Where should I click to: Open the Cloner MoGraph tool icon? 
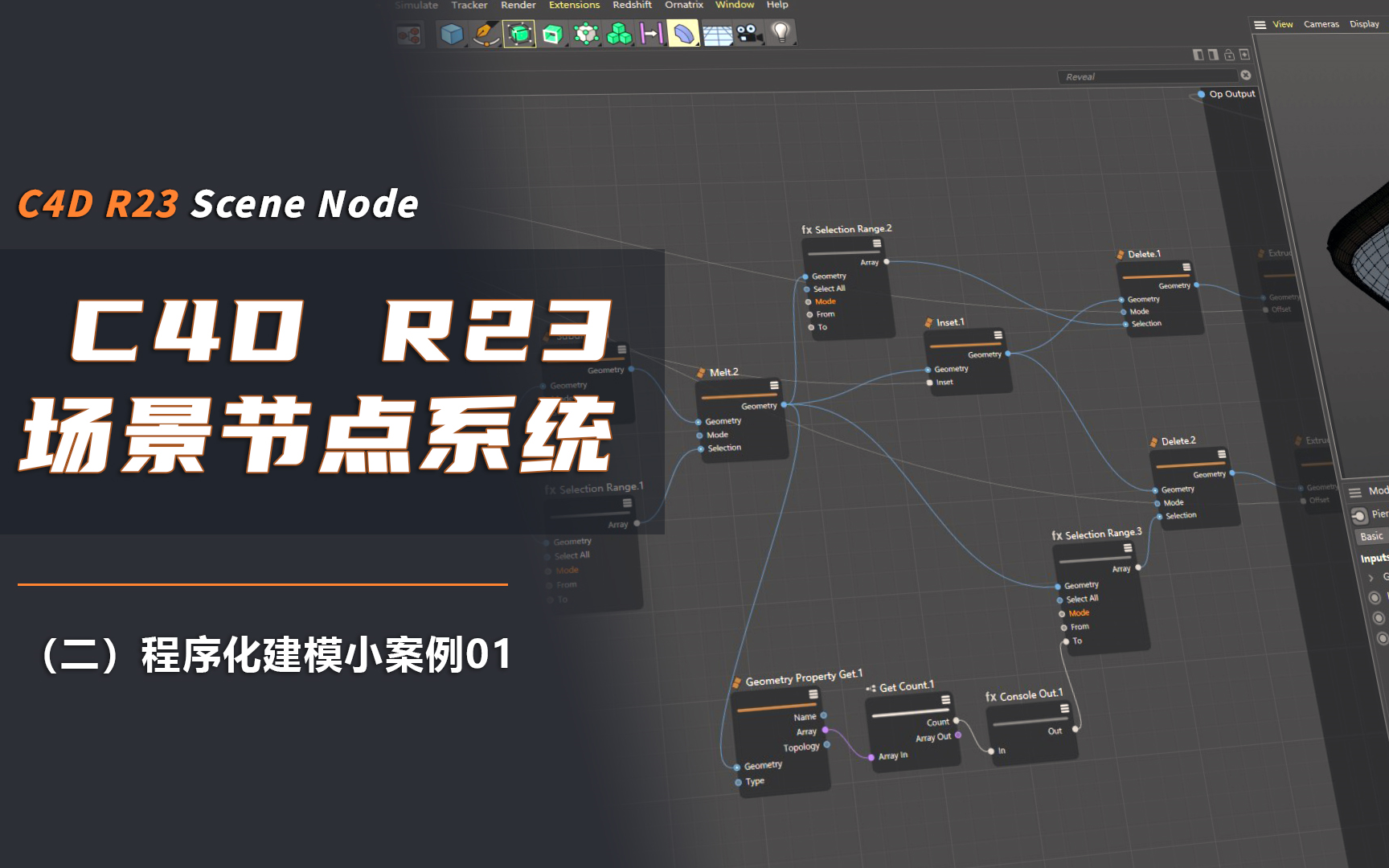[586, 34]
